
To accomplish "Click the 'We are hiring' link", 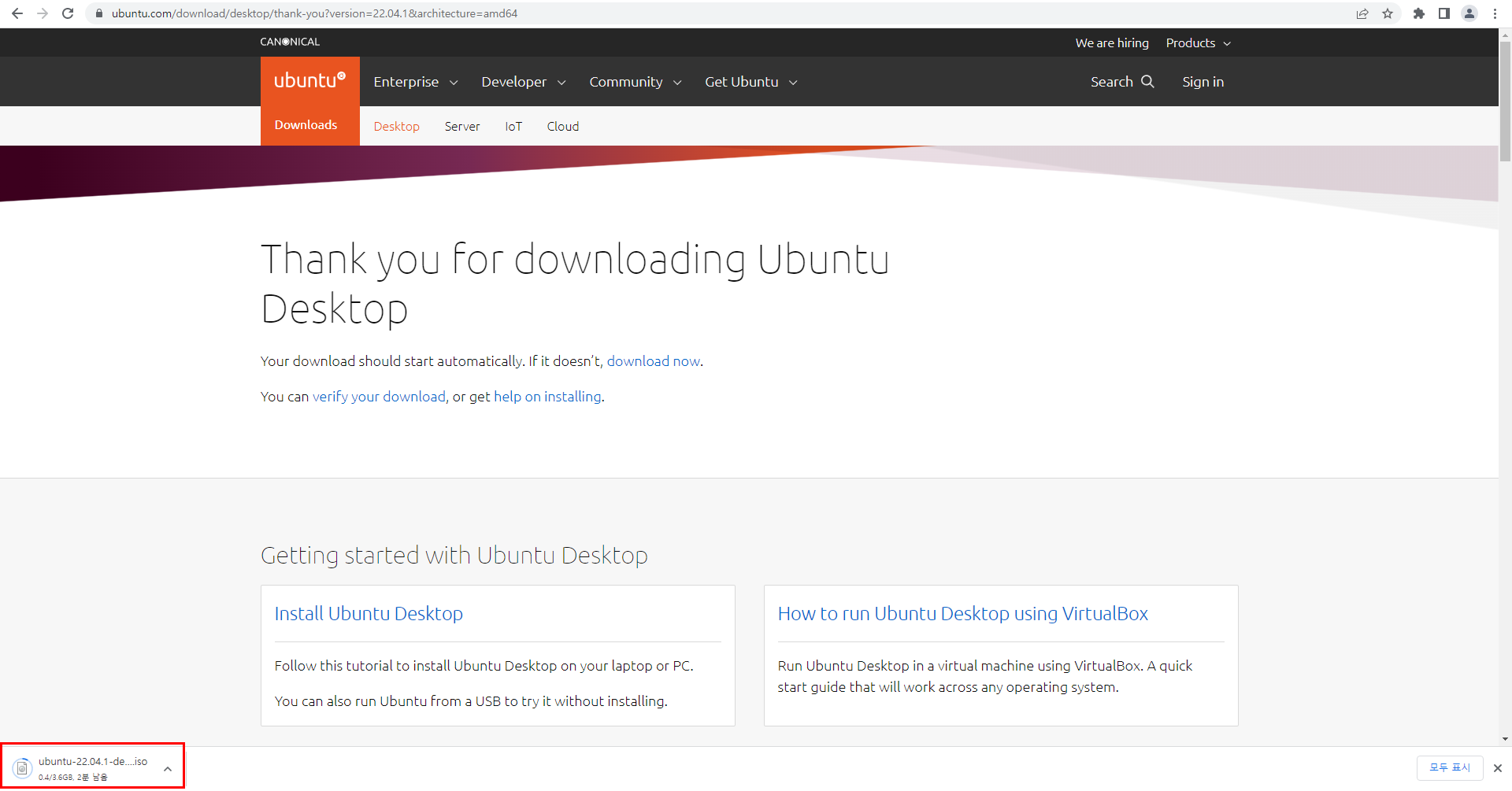I will point(1112,43).
